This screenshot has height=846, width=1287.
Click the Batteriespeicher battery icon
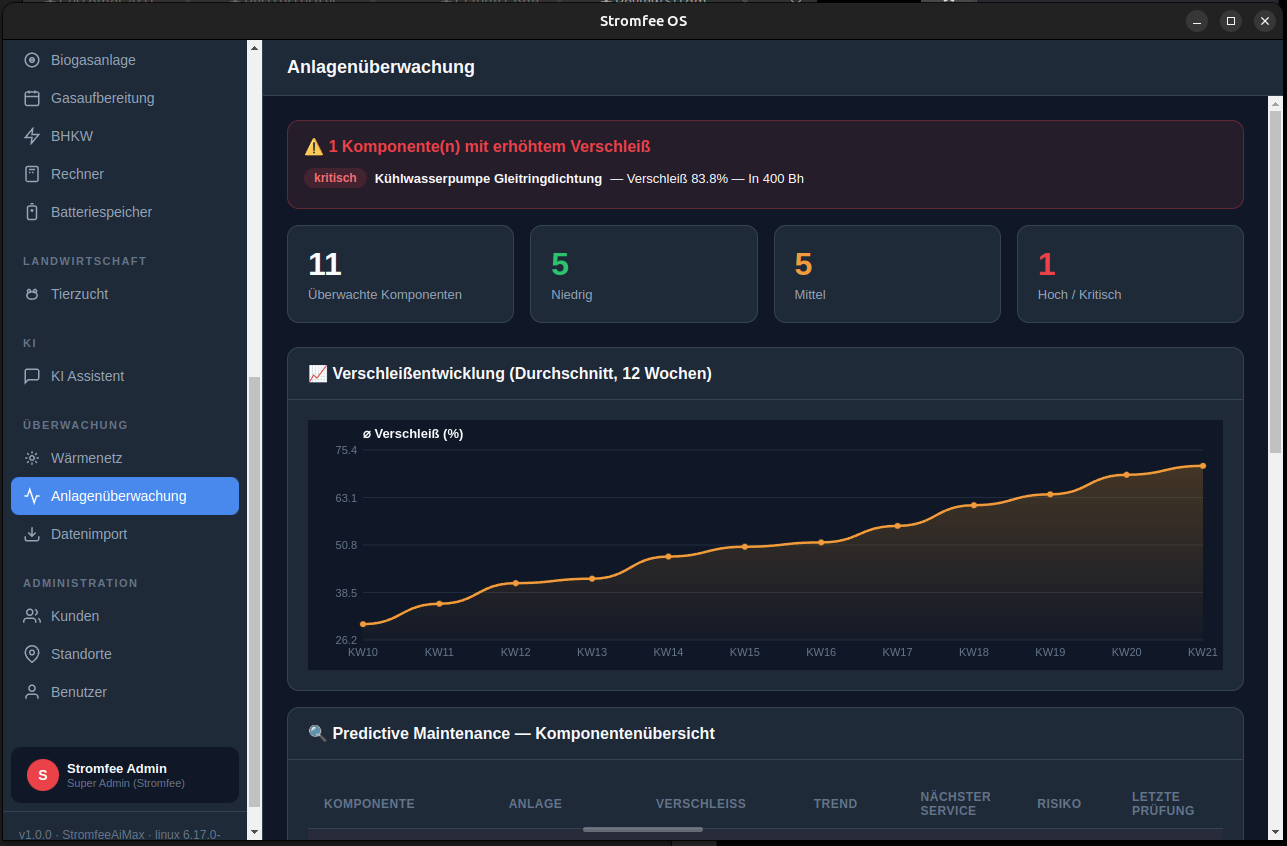pos(32,212)
